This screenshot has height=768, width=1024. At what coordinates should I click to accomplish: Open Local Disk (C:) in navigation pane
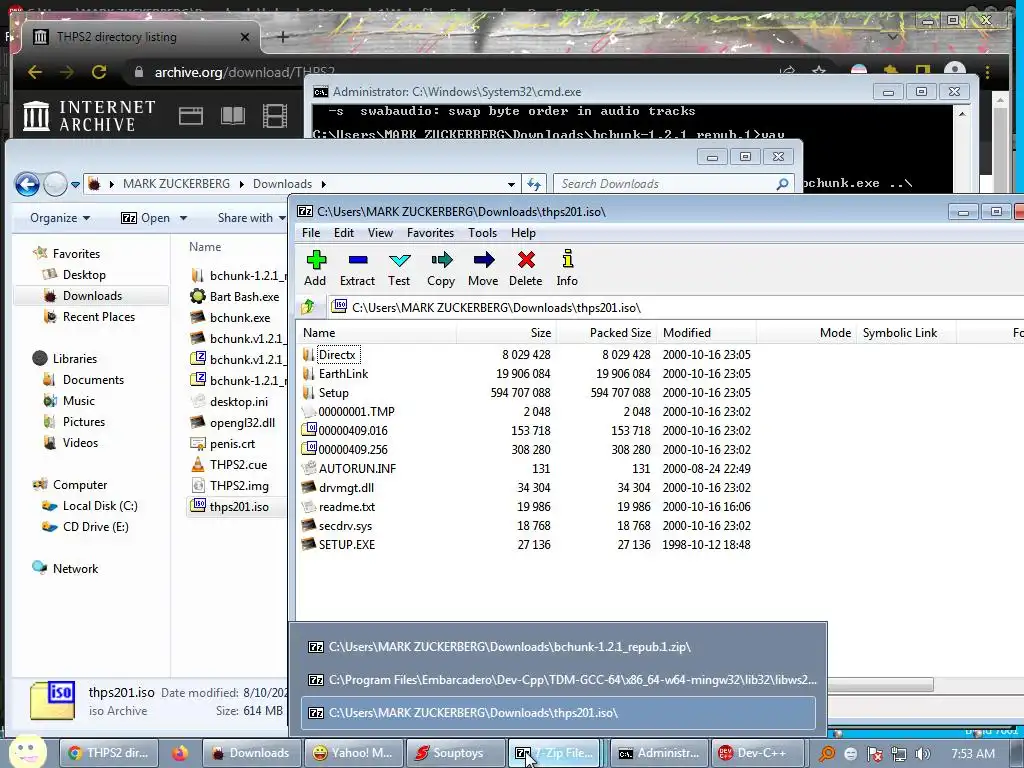tap(99, 506)
